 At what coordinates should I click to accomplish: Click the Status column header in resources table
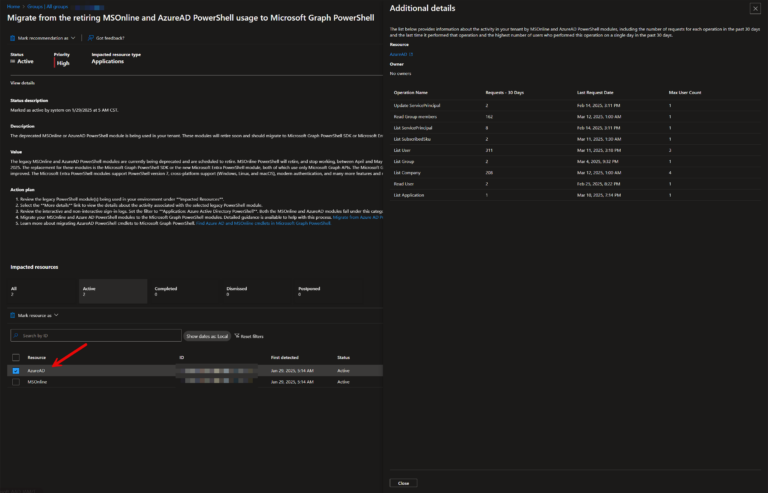point(343,358)
